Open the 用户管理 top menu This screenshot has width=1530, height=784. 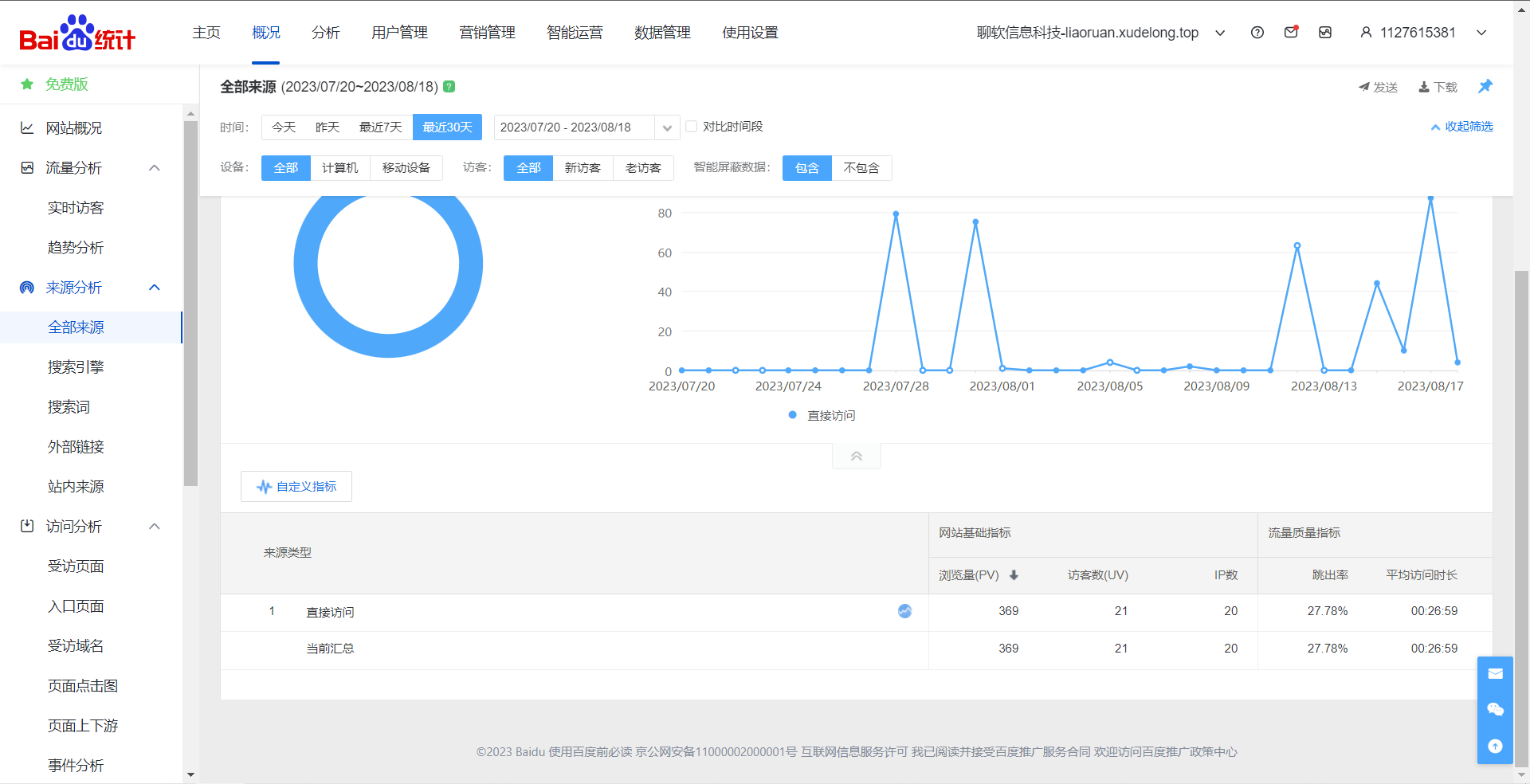pos(400,33)
